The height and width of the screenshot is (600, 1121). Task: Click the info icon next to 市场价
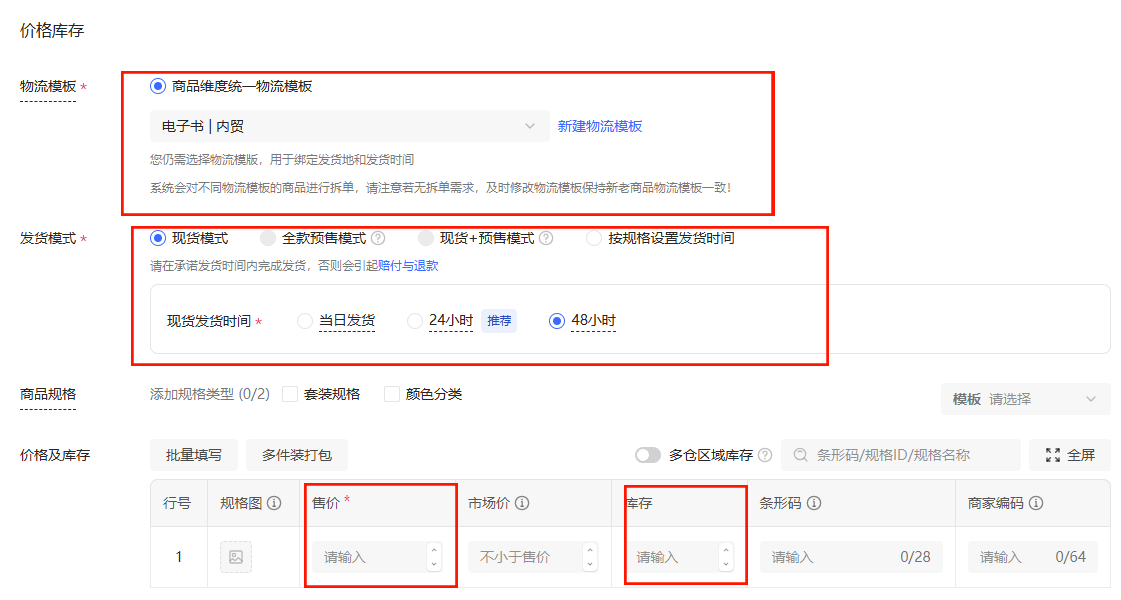click(522, 504)
